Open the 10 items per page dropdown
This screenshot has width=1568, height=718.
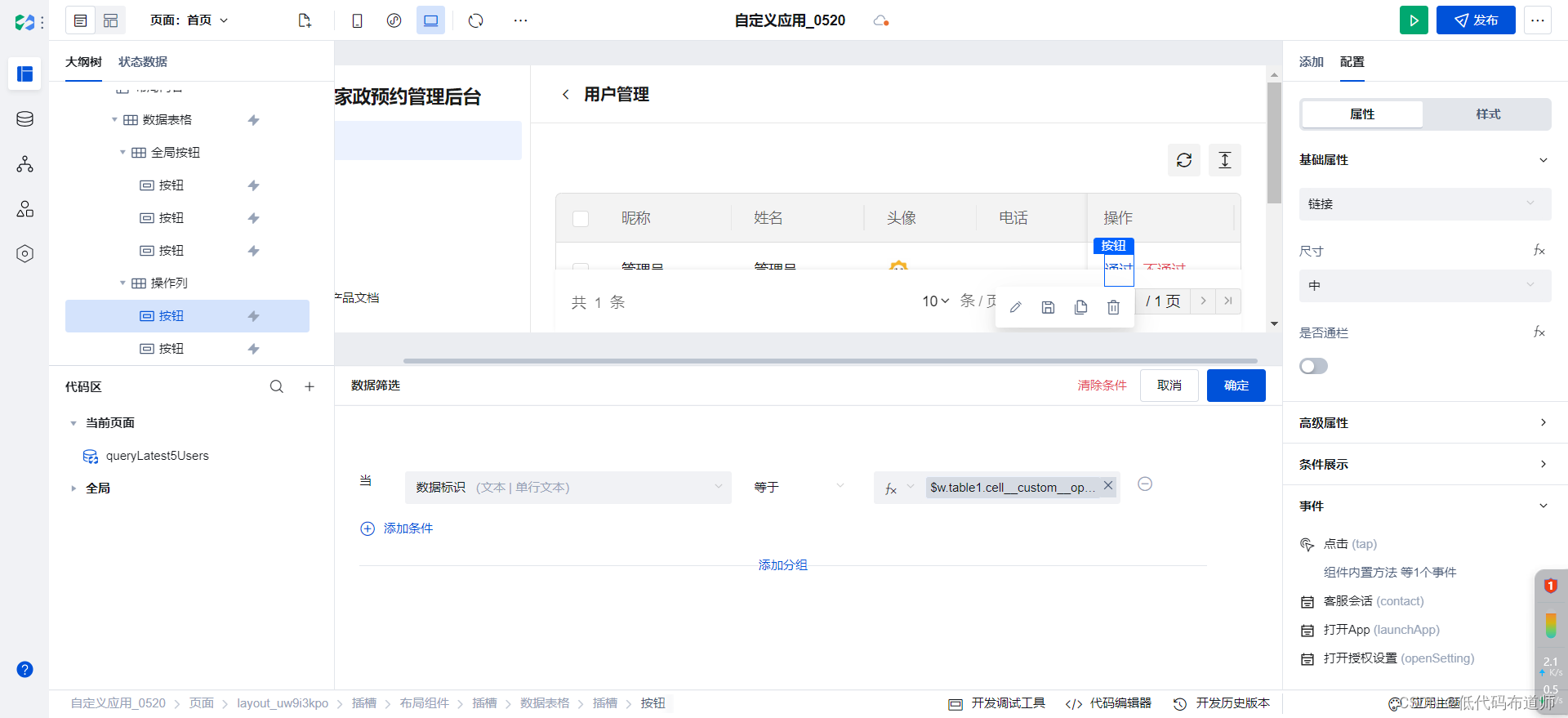(936, 301)
